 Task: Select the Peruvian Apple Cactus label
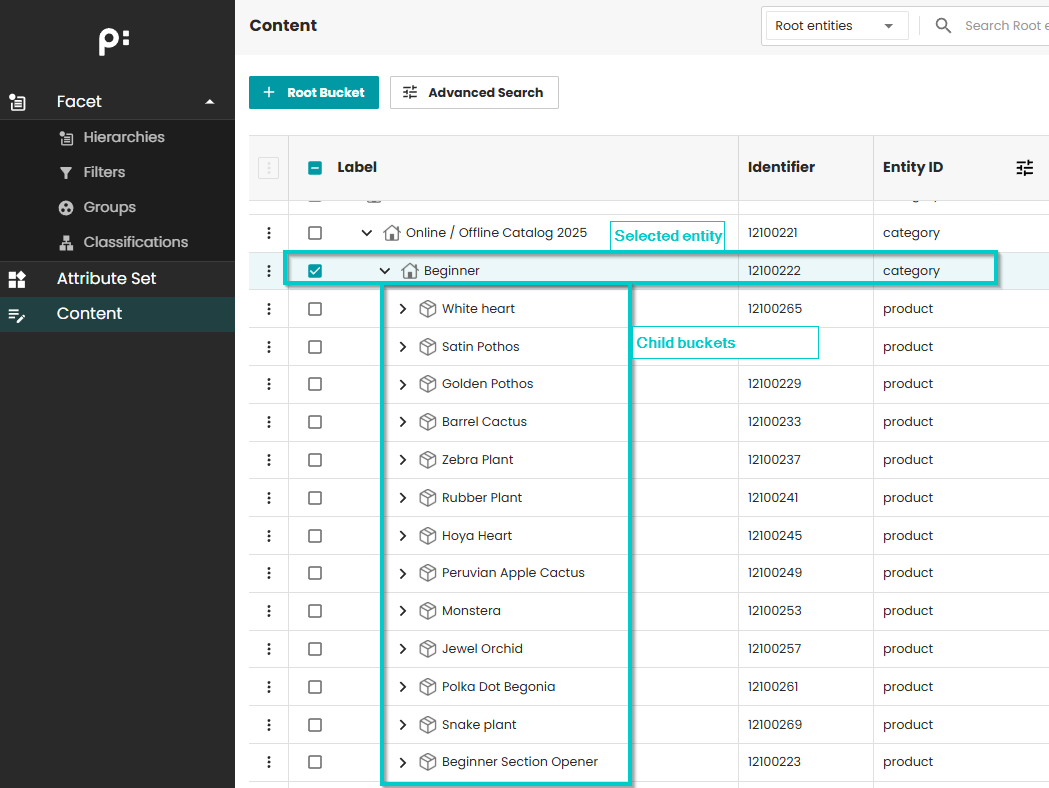pos(512,573)
